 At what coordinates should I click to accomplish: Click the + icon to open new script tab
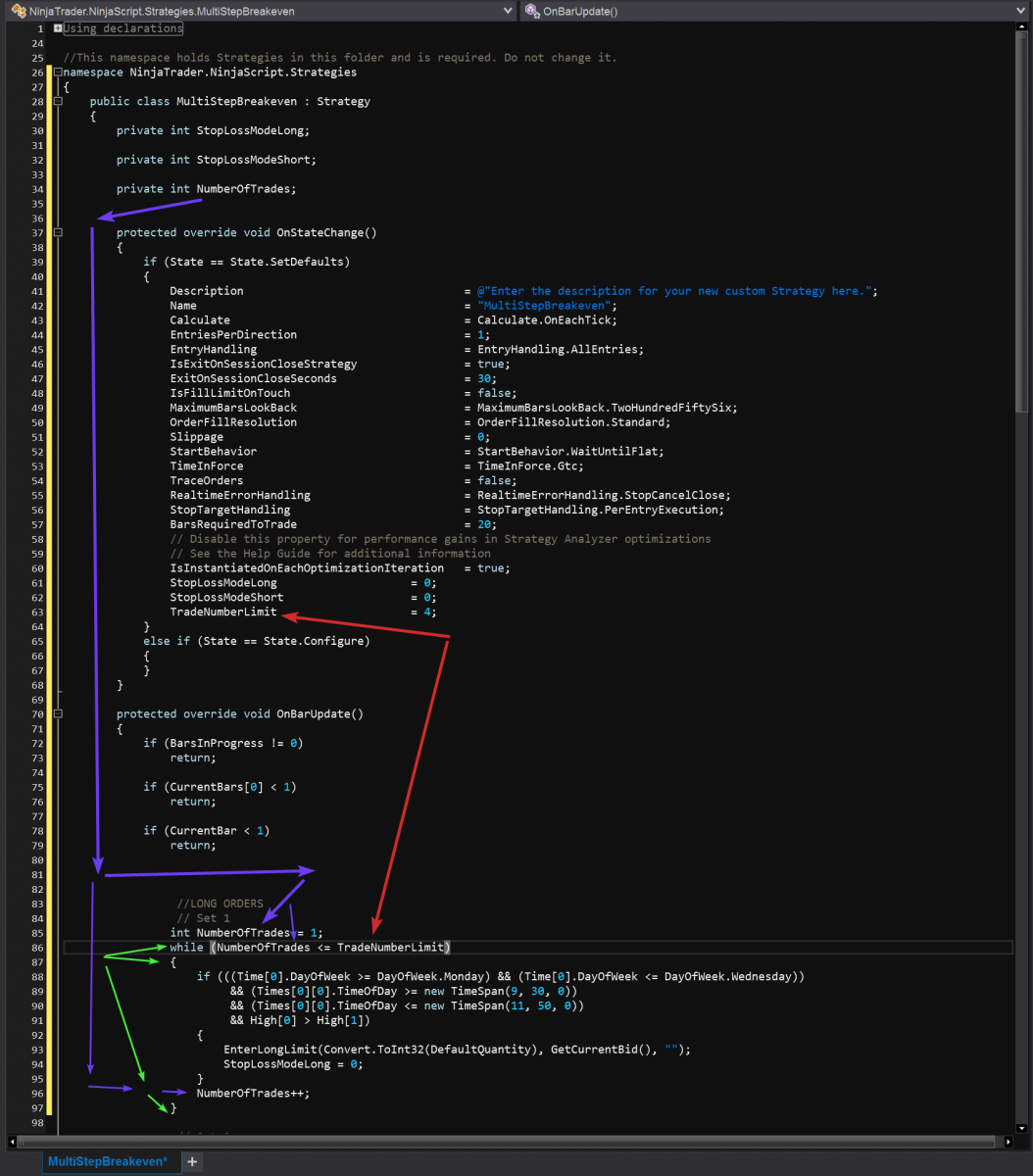tap(192, 1161)
